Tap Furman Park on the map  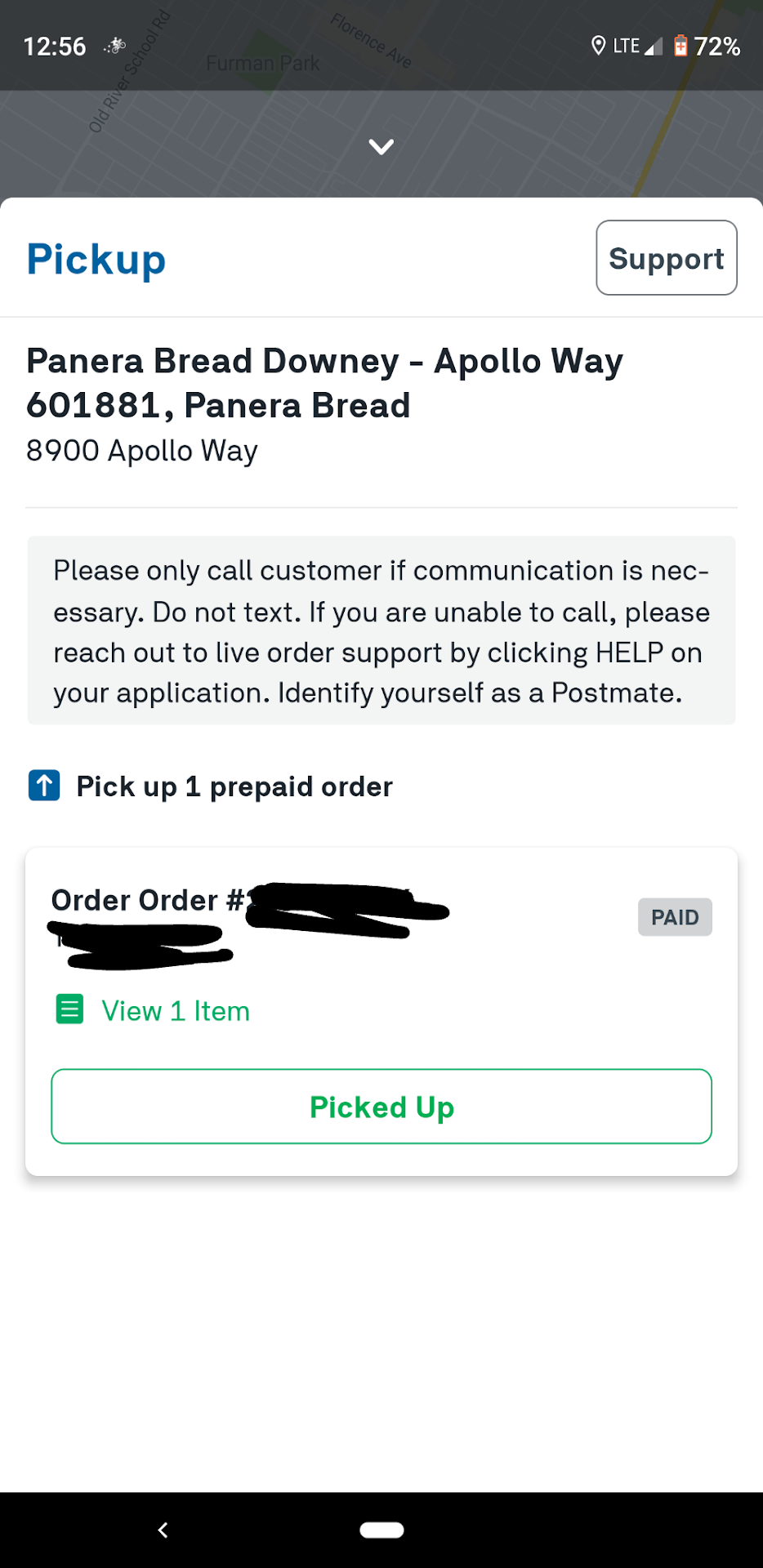[x=262, y=63]
